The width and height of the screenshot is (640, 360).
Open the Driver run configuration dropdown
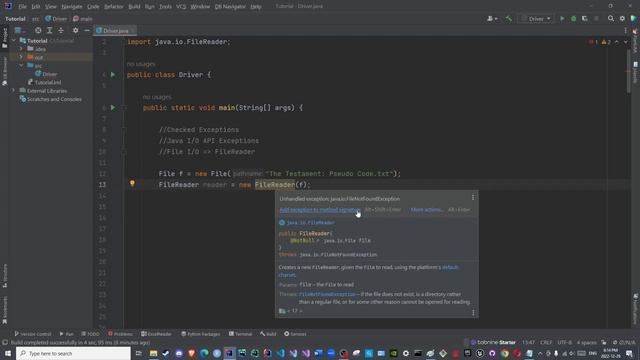pyautogui.click(x=536, y=19)
